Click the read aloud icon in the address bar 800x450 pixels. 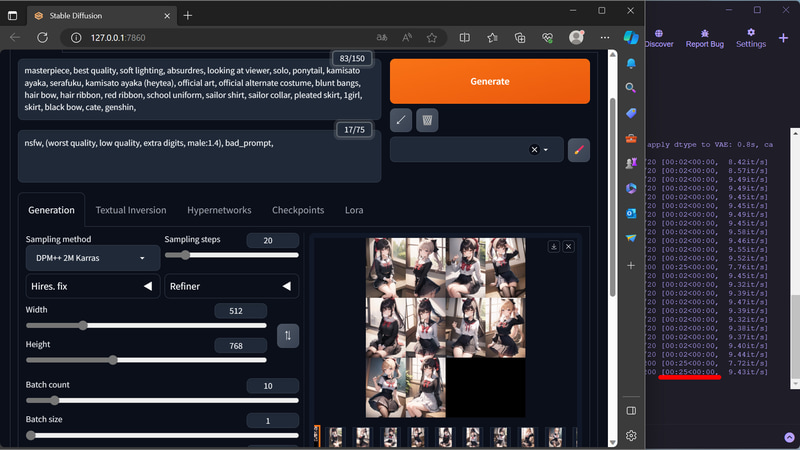click(407, 38)
